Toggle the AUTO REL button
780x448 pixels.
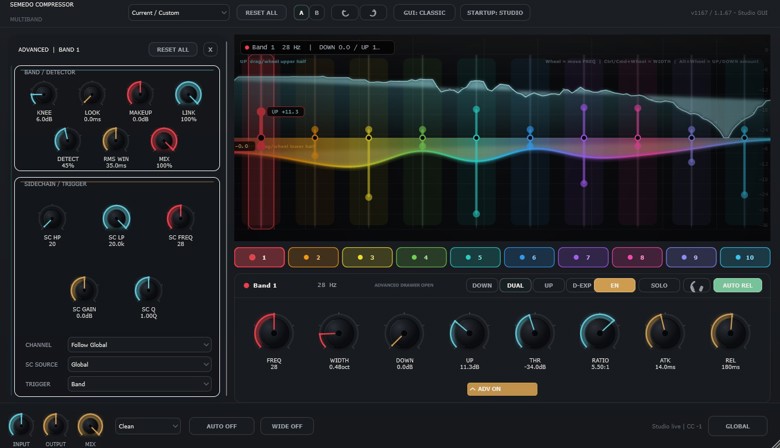pyautogui.click(x=737, y=286)
